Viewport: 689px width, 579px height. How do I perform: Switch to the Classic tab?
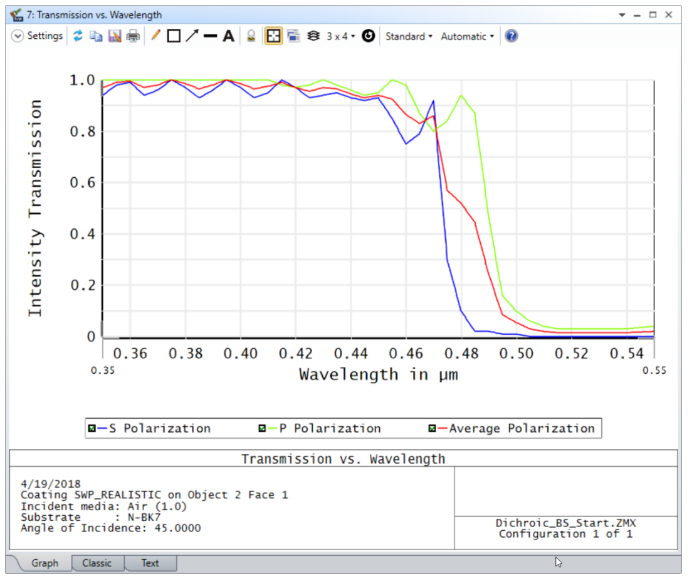click(x=96, y=563)
